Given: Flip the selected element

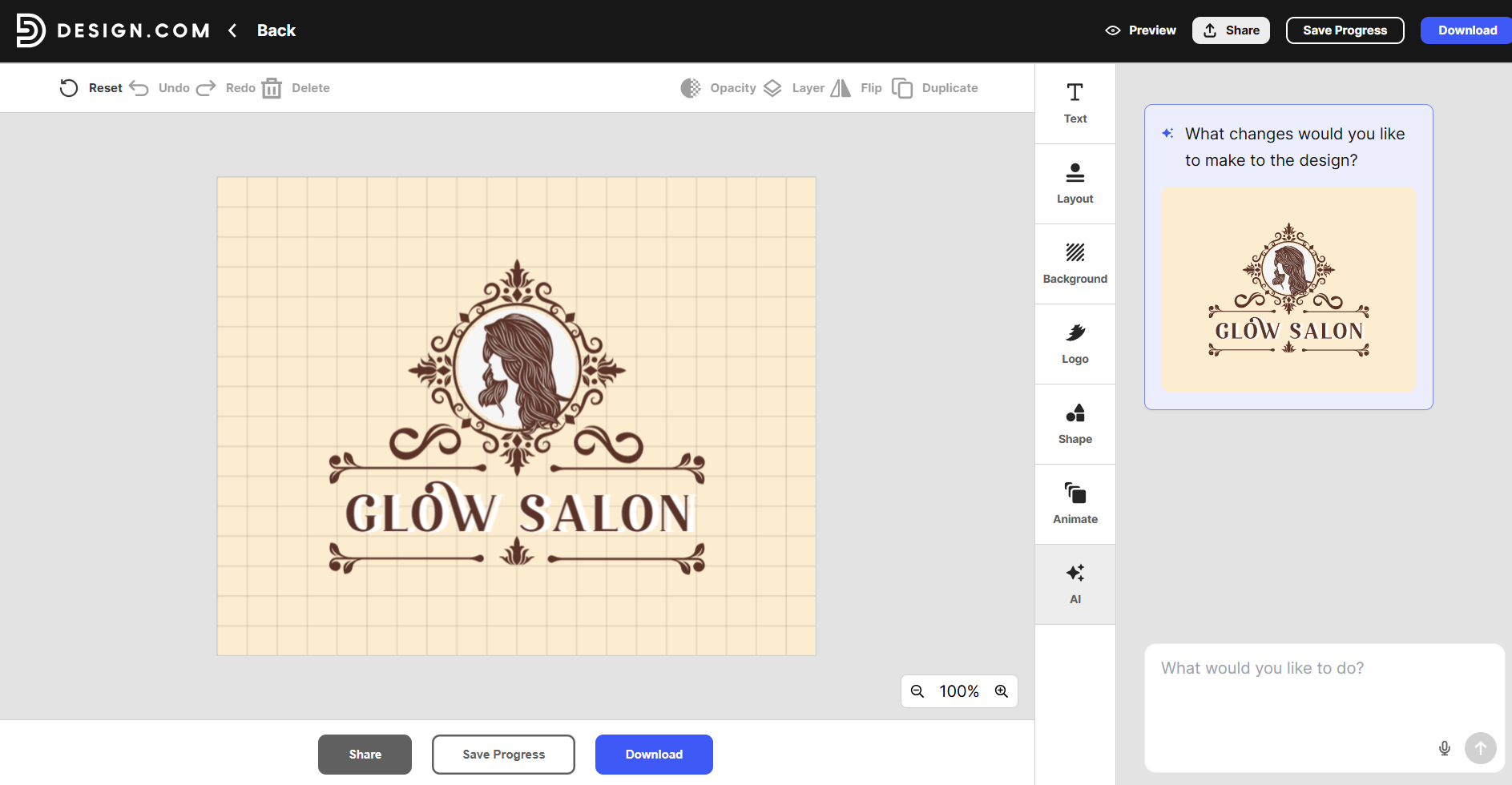Looking at the screenshot, I should click(x=856, y=88).
